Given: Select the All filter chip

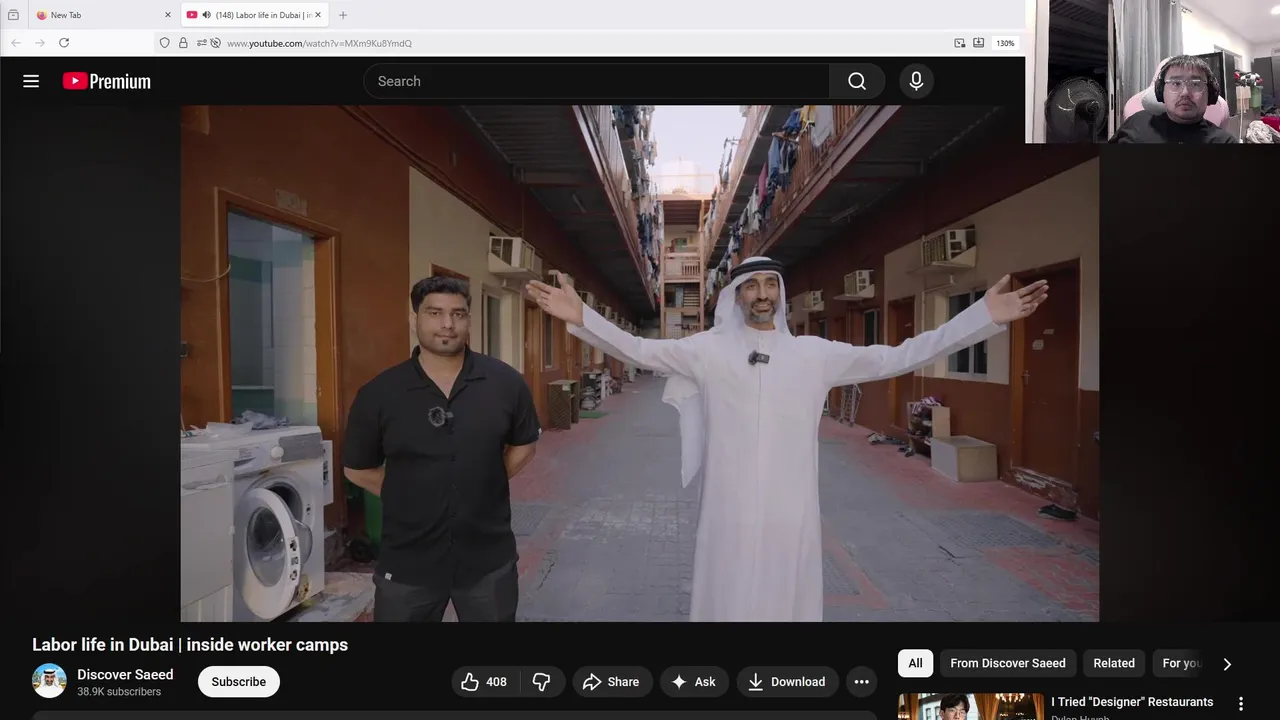Looking at the screenshot, I should [x=915, y=663].
